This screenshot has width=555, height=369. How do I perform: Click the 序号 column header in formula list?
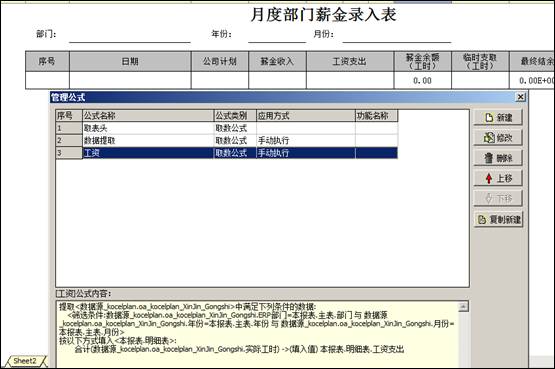pyautogui.click(x=69, y=116)
